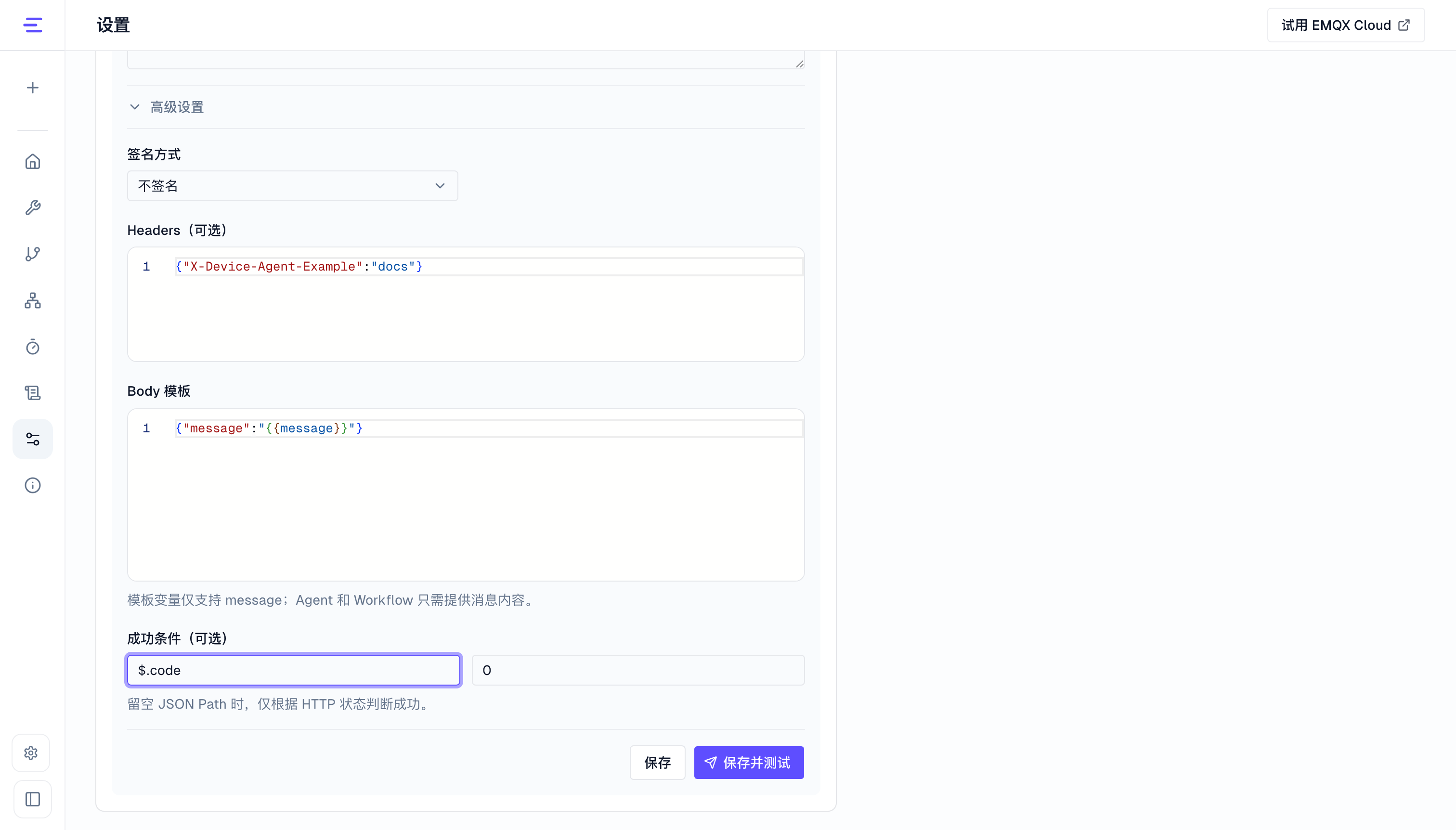The image size is (1456, 830).
Task: Click into the Headers code editor line
Action: point(489,267)
